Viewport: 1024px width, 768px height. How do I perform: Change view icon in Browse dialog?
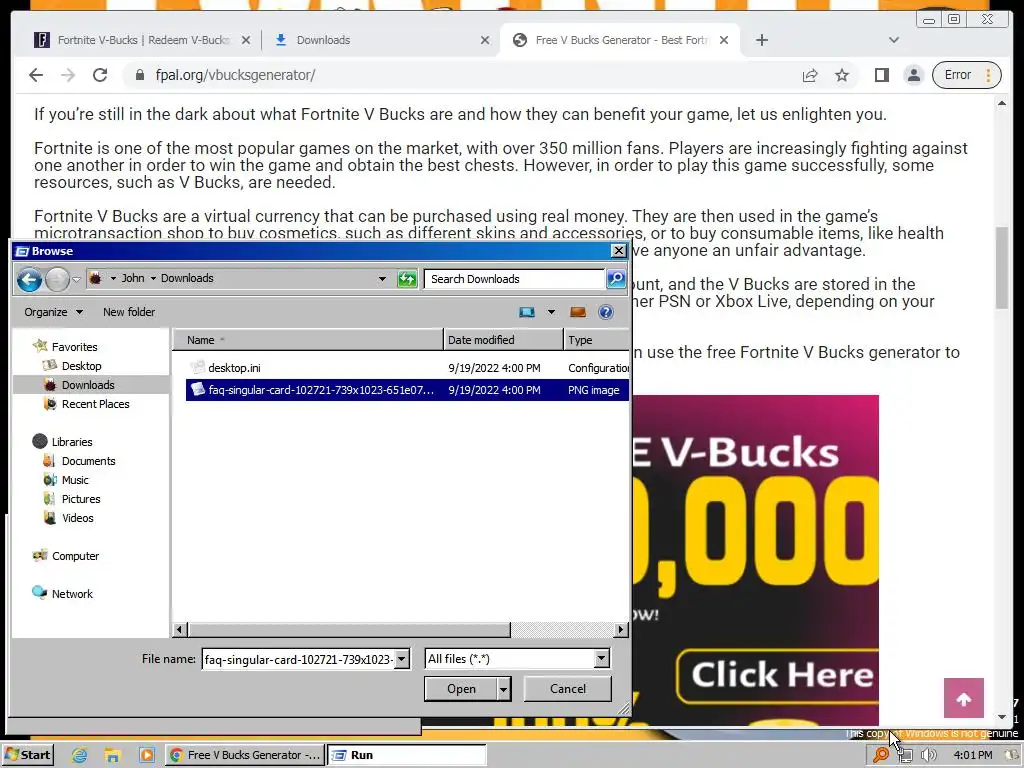pyautogui.click(x=527, y=312)
